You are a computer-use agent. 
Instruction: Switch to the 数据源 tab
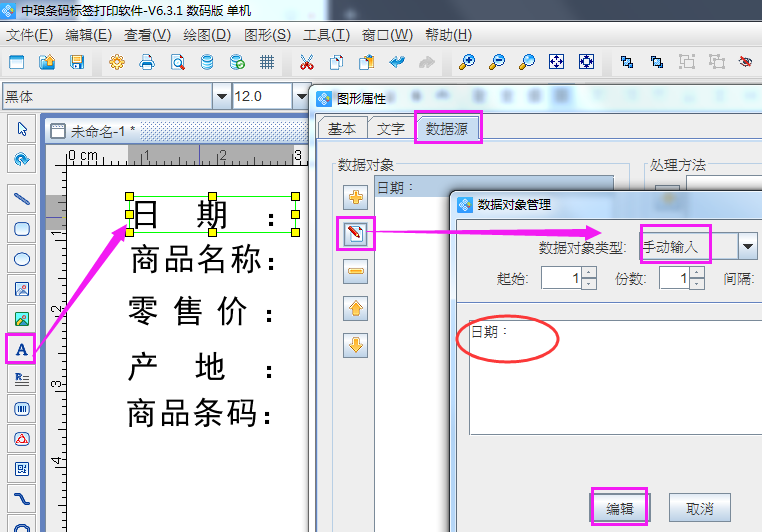tap(447, 128)
